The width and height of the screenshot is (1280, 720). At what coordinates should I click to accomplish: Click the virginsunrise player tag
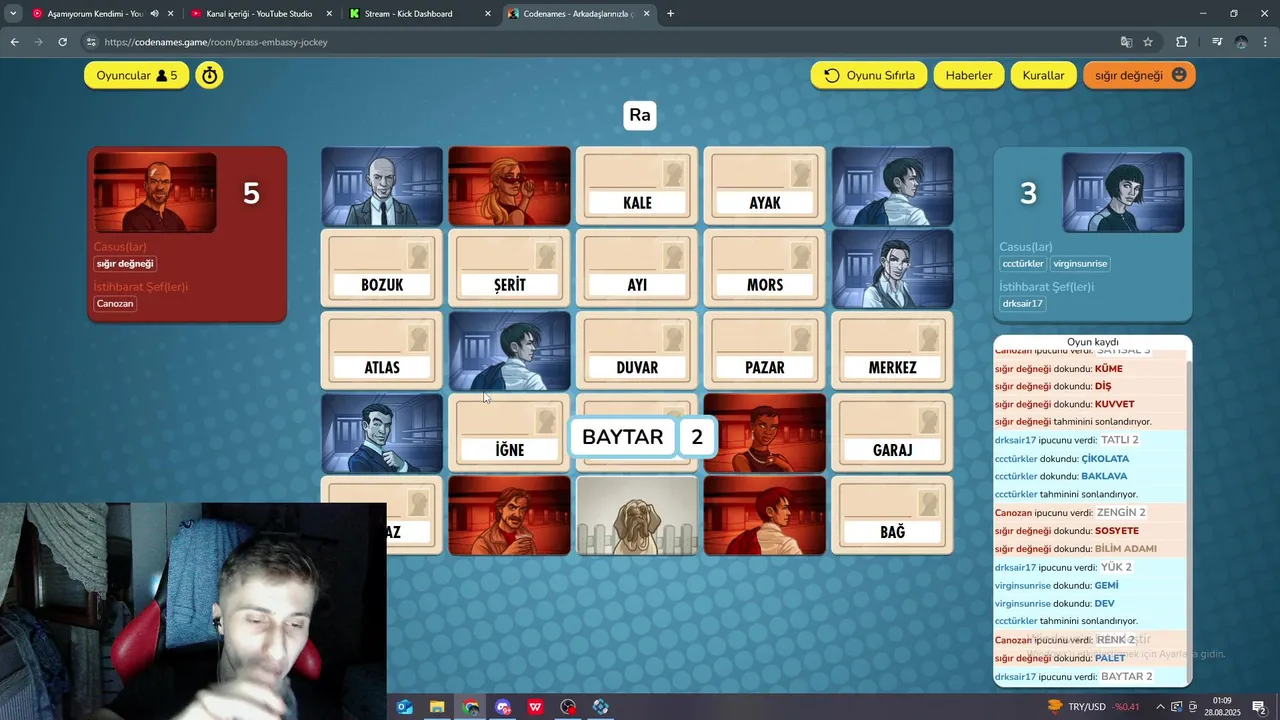point(1080,264)
